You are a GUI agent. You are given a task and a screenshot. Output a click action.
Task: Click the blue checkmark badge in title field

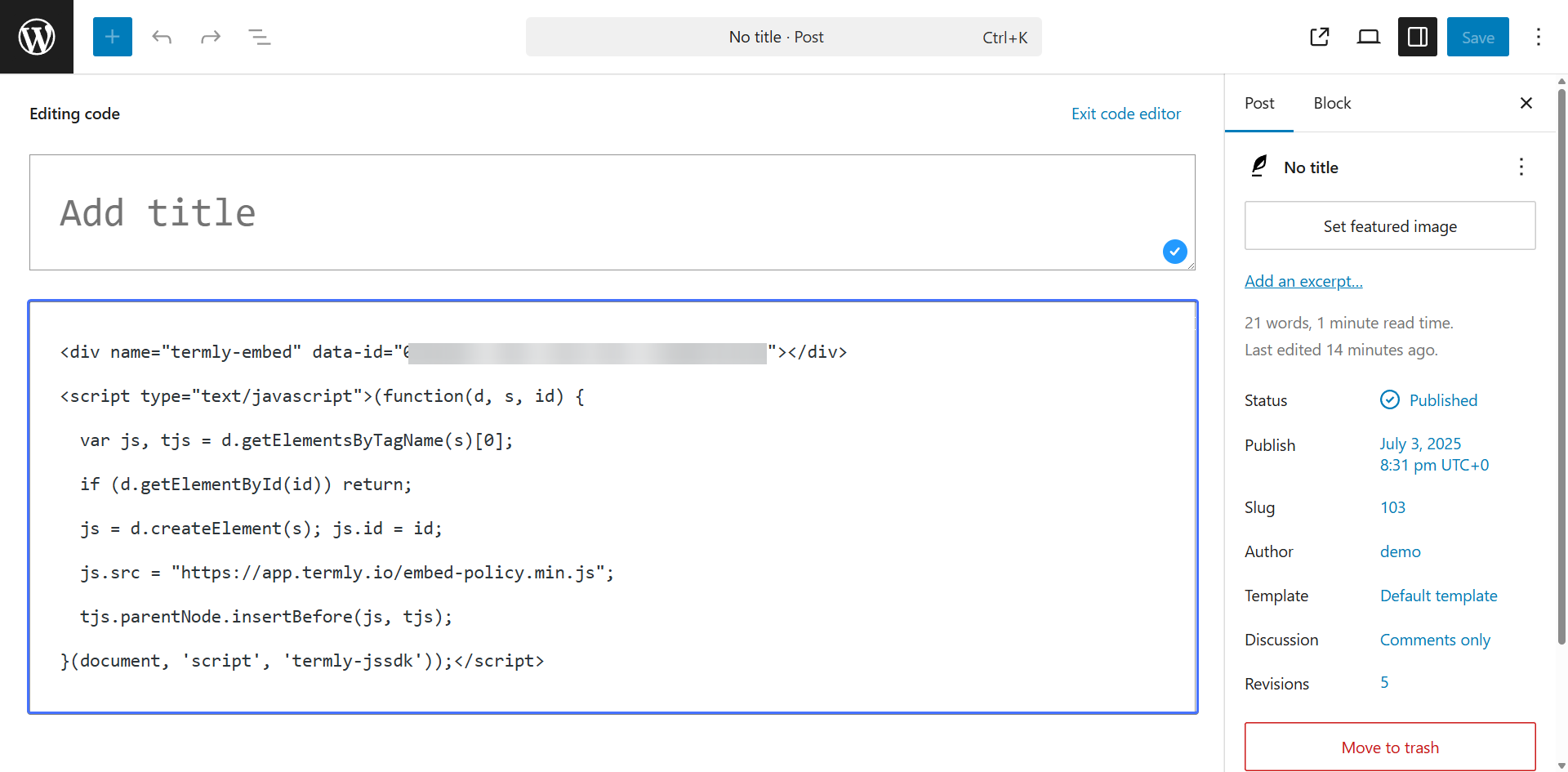pyautogui.click(x=1175, y=252)
